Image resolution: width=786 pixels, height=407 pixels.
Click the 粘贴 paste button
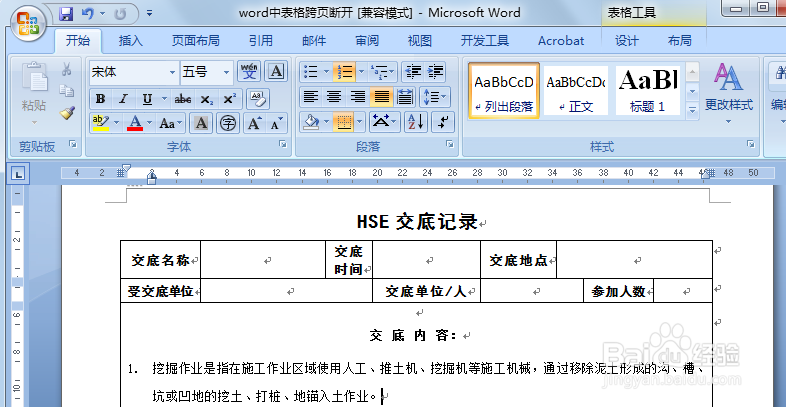(34, 94)
